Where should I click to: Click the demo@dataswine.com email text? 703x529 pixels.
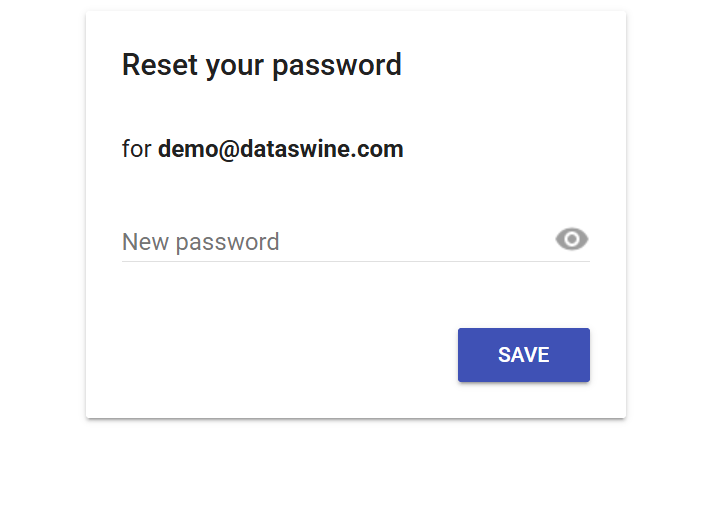280,150
